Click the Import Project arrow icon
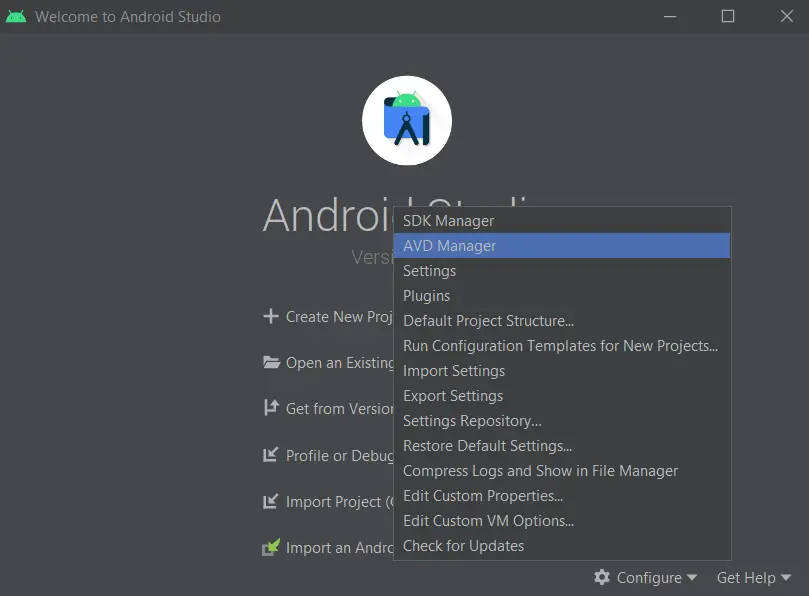The image size is (809, 596). 271,501
